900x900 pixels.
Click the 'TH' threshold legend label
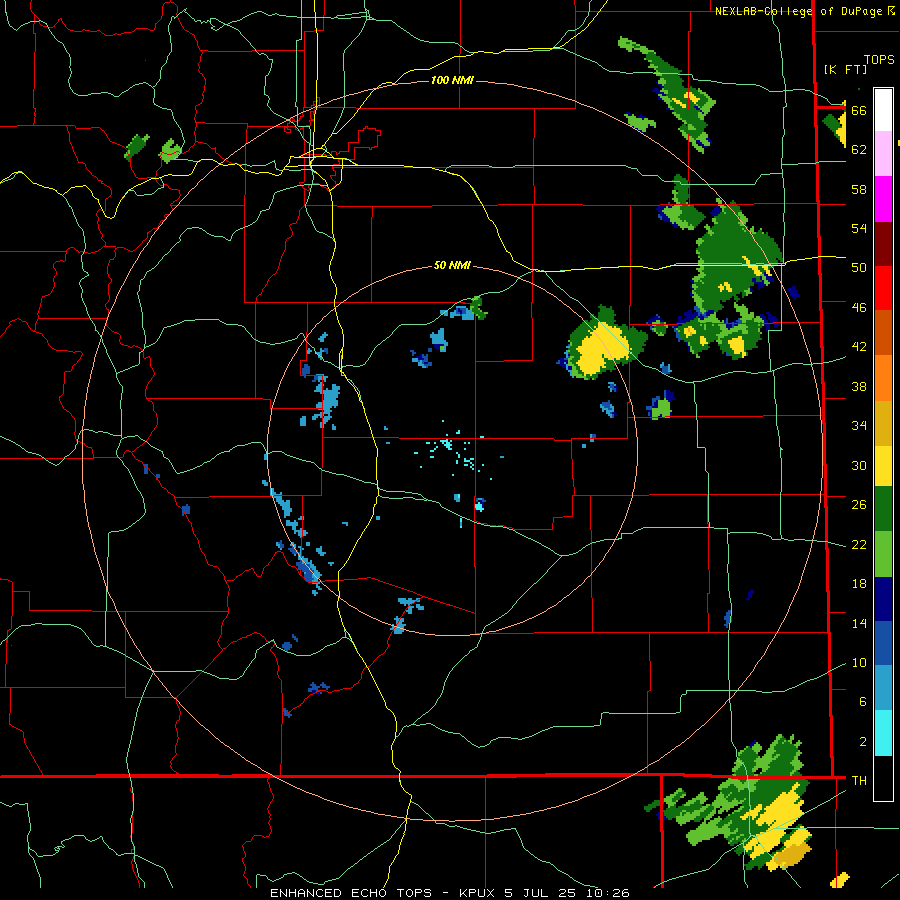(x=859, y=780)
